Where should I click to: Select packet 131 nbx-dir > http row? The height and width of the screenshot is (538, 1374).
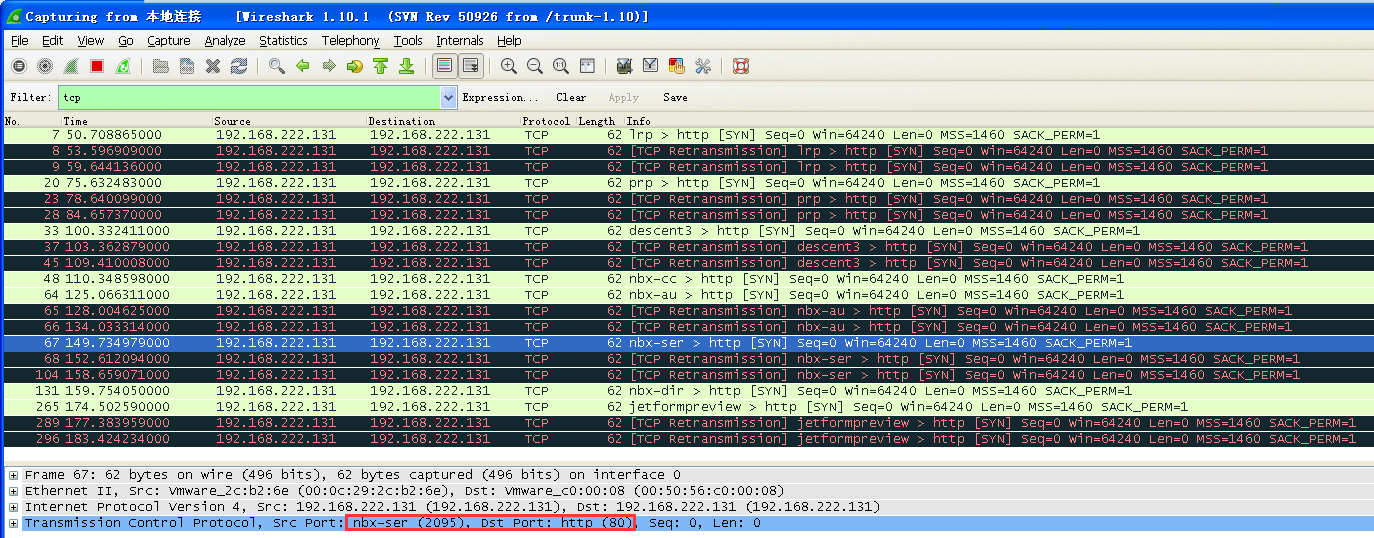687,391
